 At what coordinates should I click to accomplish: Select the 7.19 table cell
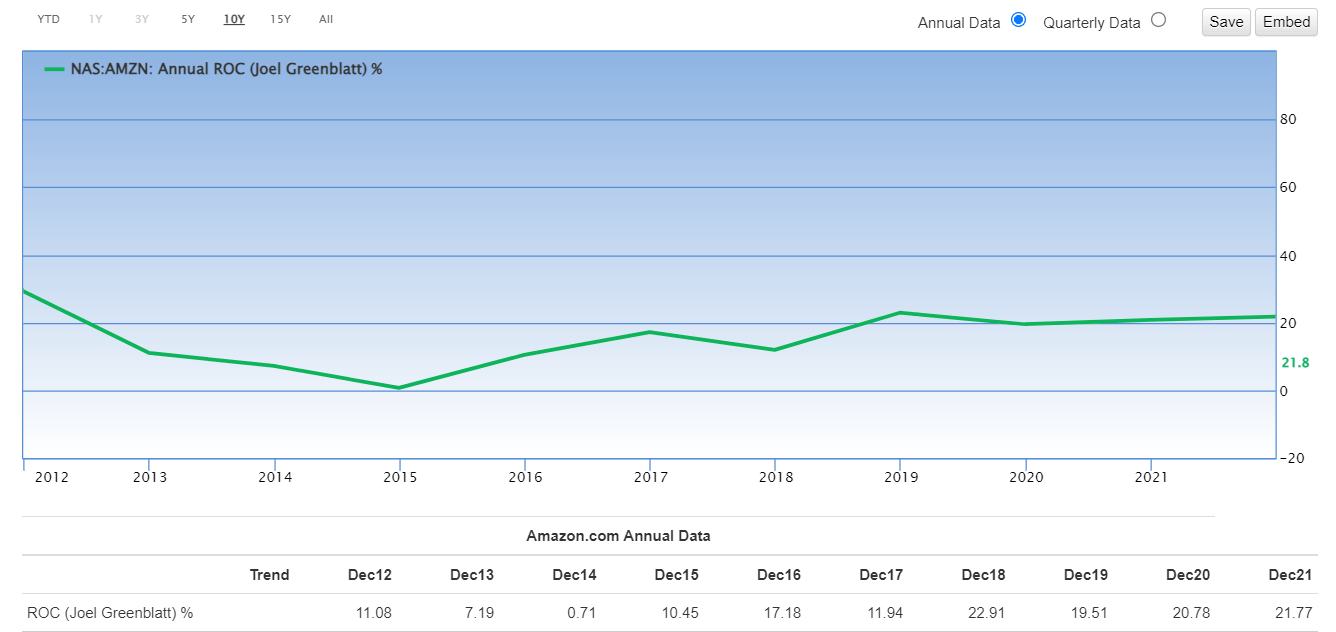(481, 613)
